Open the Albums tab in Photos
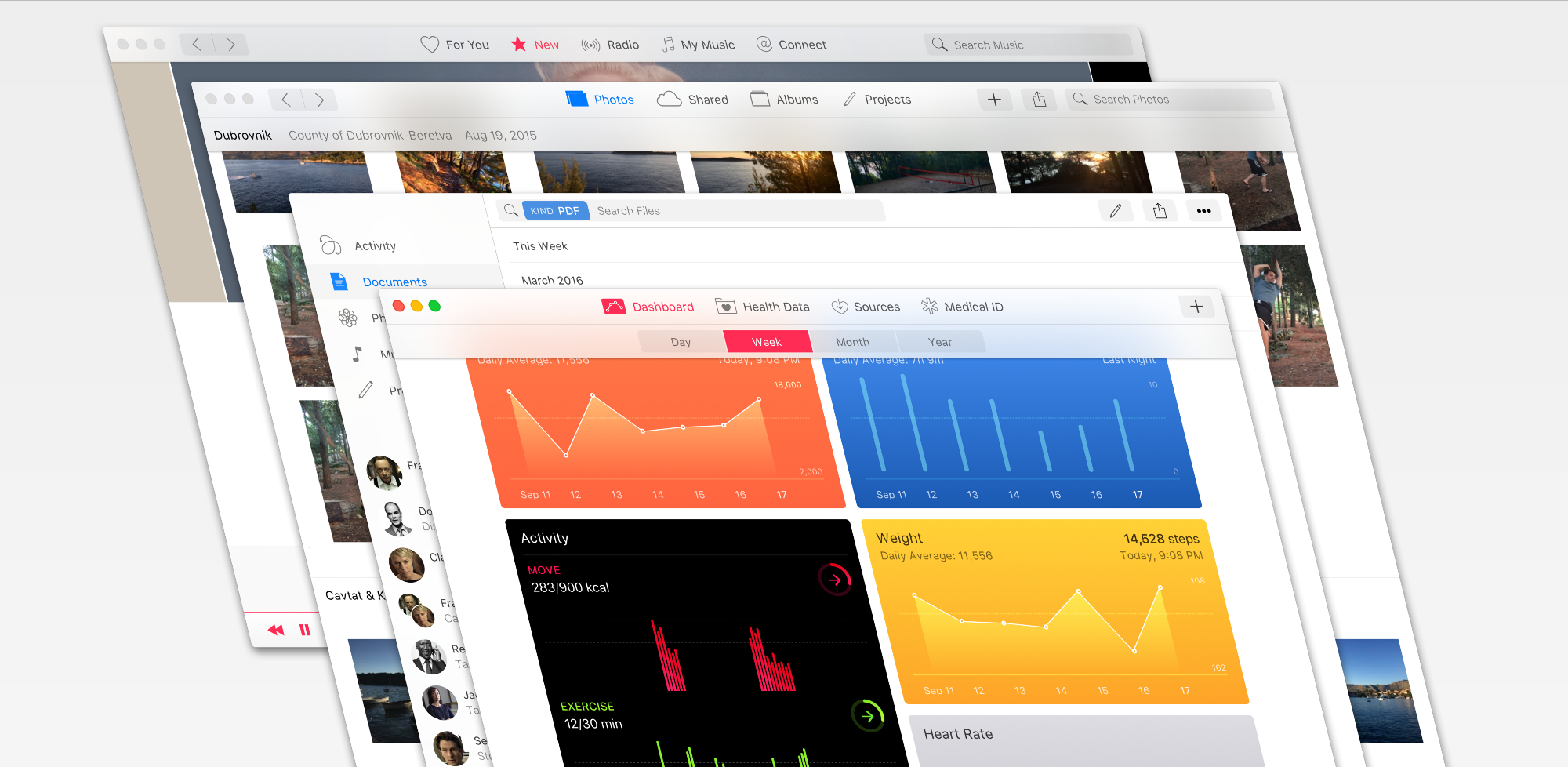1568x767 pixels. [784, 100]
